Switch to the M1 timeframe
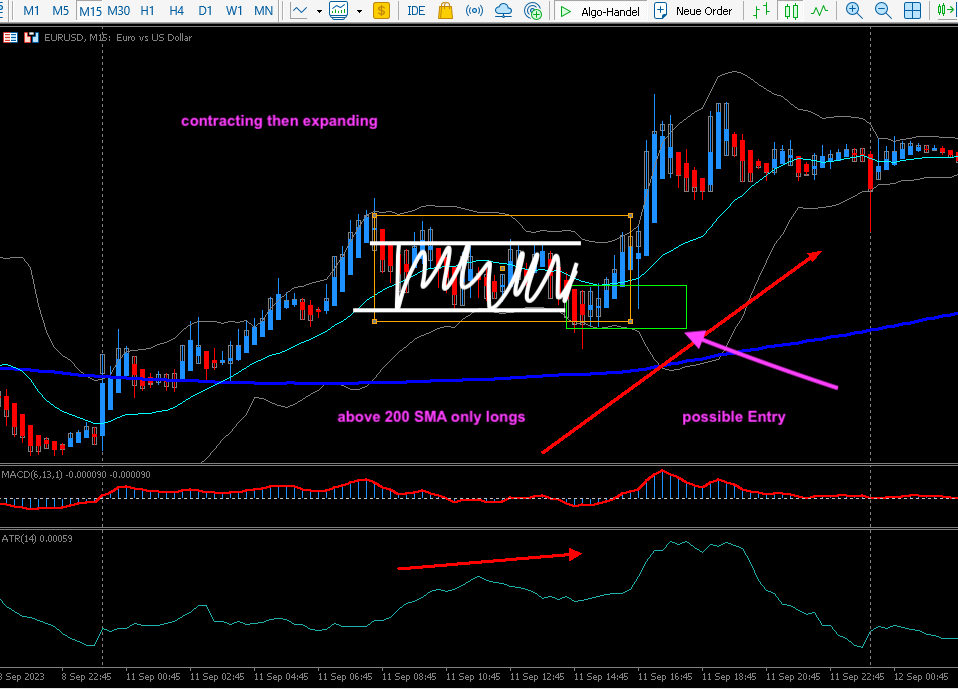 click(31, 10)
